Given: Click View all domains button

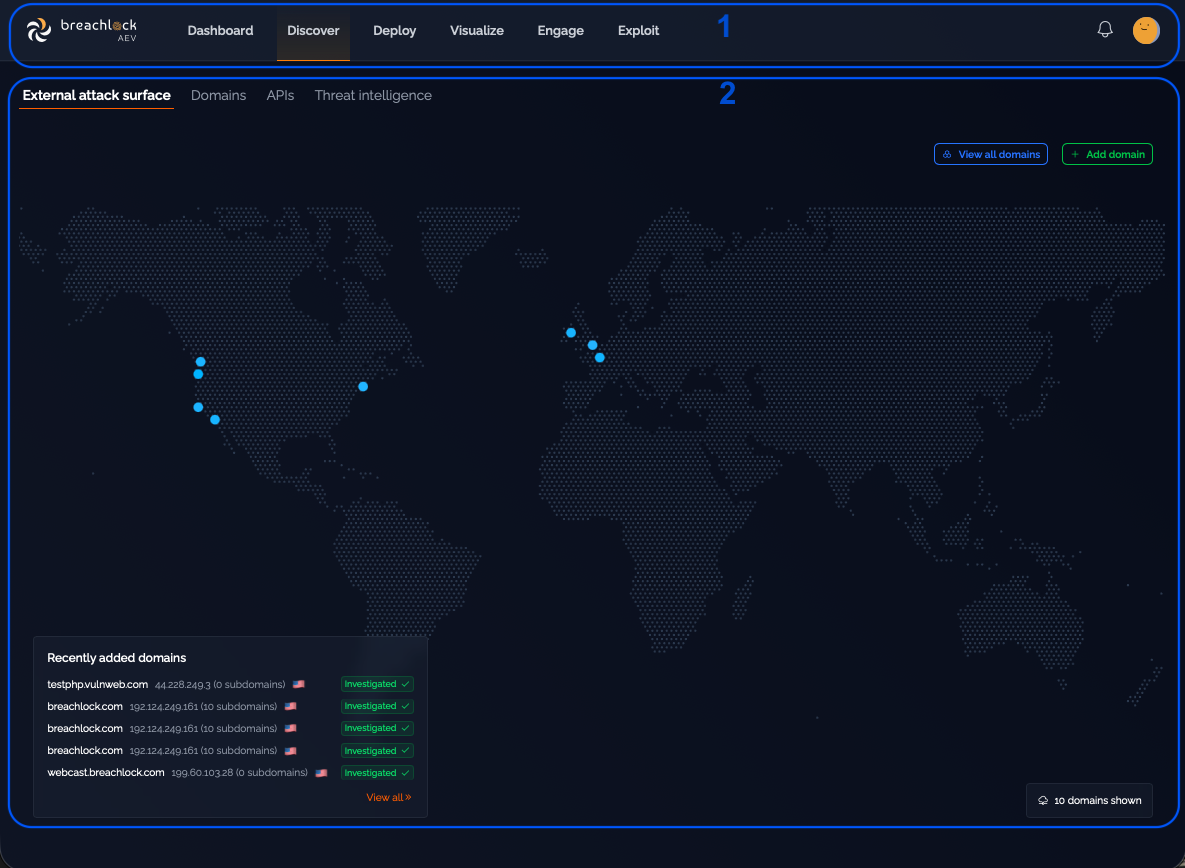Looking at the screenshot, I should [x=990, y=154].
